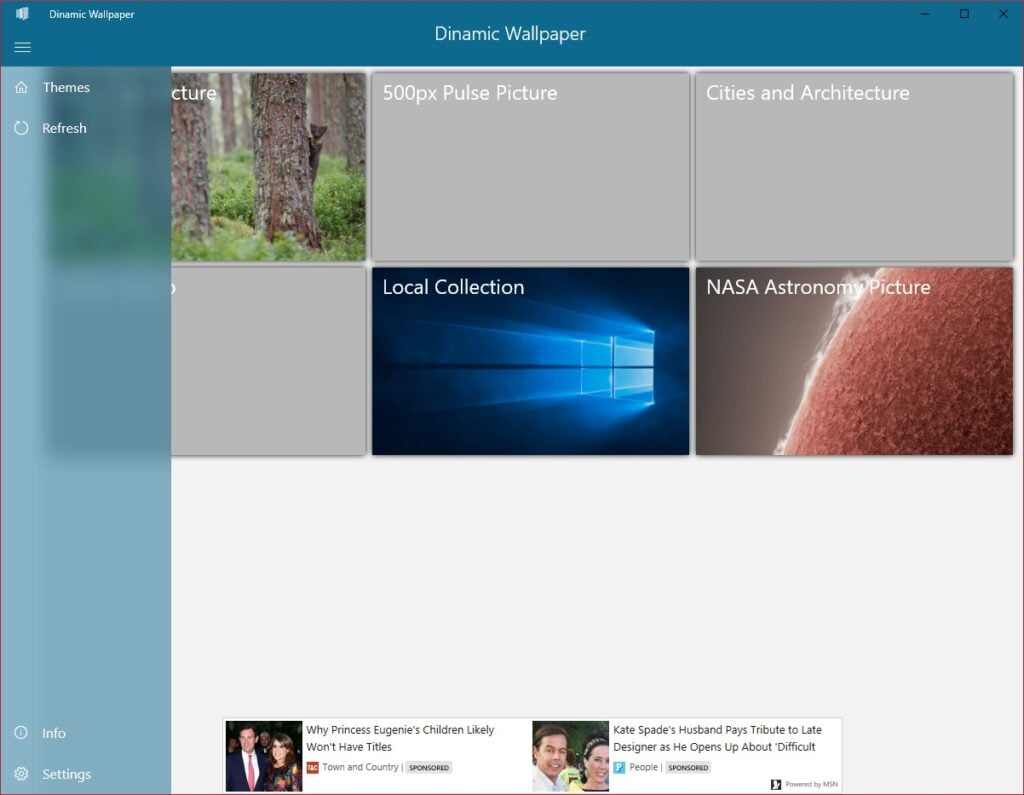Click the SPONSORED label next to Town and Country
The width and height of the screenshot is (1024, 795).
pyautogui.click(x=428, y=767)
